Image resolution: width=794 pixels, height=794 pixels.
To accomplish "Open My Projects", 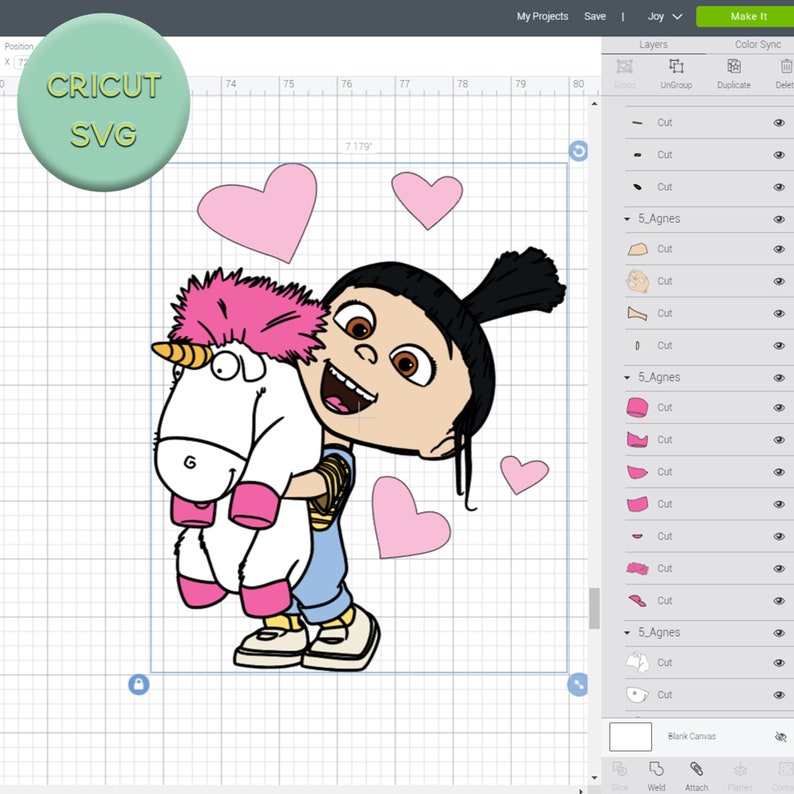I will (542, 16).
